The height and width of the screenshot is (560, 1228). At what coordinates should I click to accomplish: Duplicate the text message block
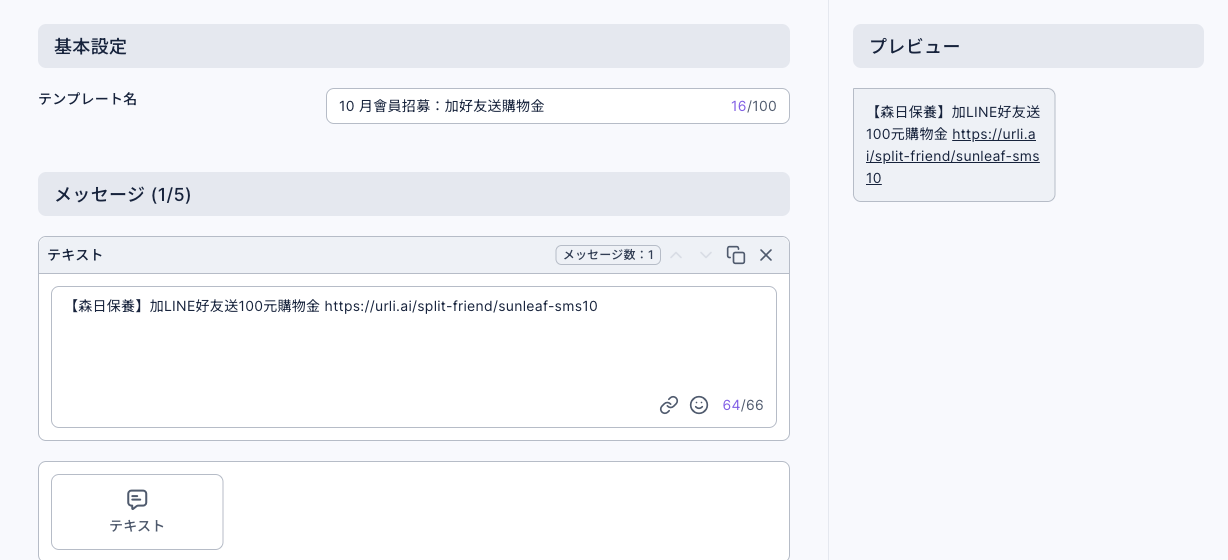click(x=736, y=255)
